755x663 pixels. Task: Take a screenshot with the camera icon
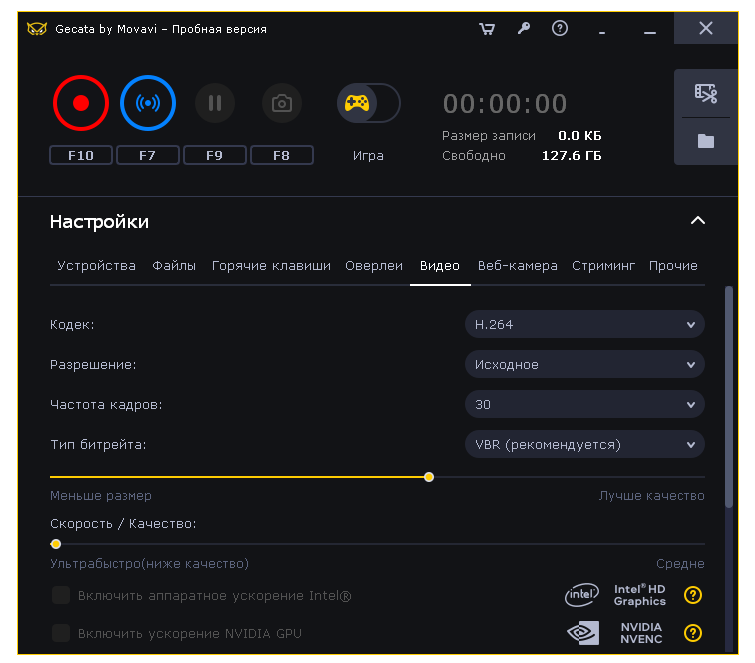coord(282,103)
